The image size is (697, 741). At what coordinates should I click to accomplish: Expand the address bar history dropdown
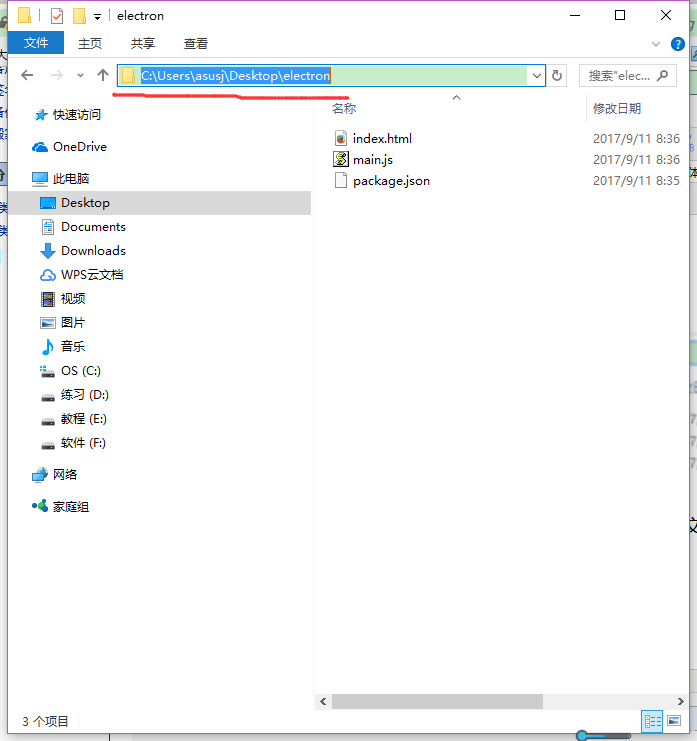coord(537,75)
